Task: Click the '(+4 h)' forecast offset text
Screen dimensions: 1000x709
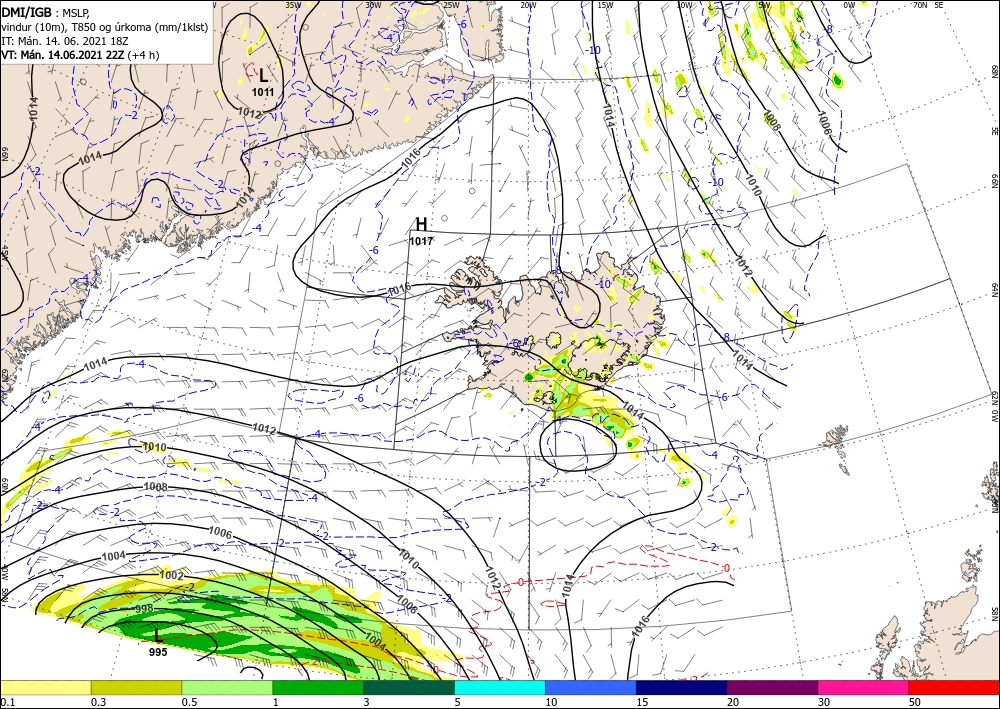Action: (143, 55)
